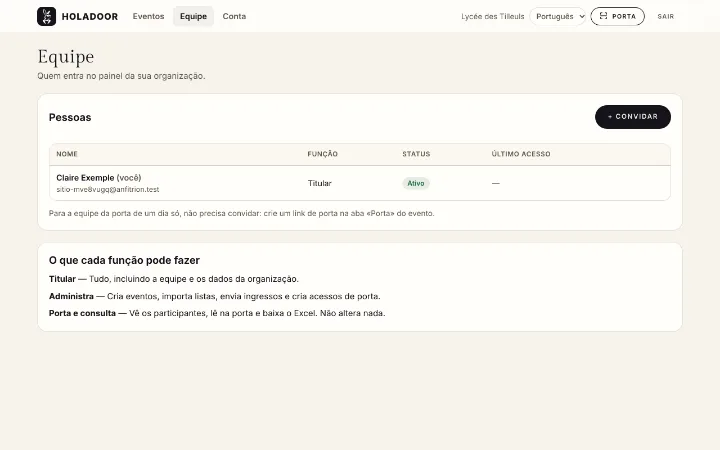Viewport: 720px width, 450px height.
Task: Switch to the Equipe tab
Action: click(x=193, y=16)
